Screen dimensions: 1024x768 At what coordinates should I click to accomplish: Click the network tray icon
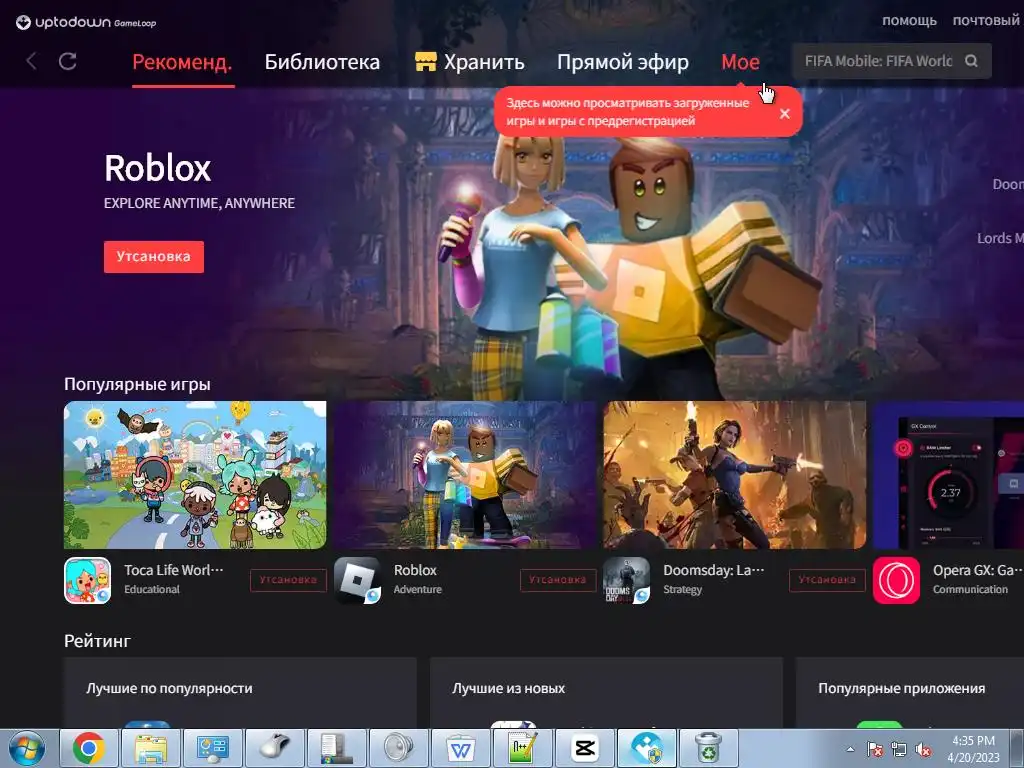(x=899, y=749)
